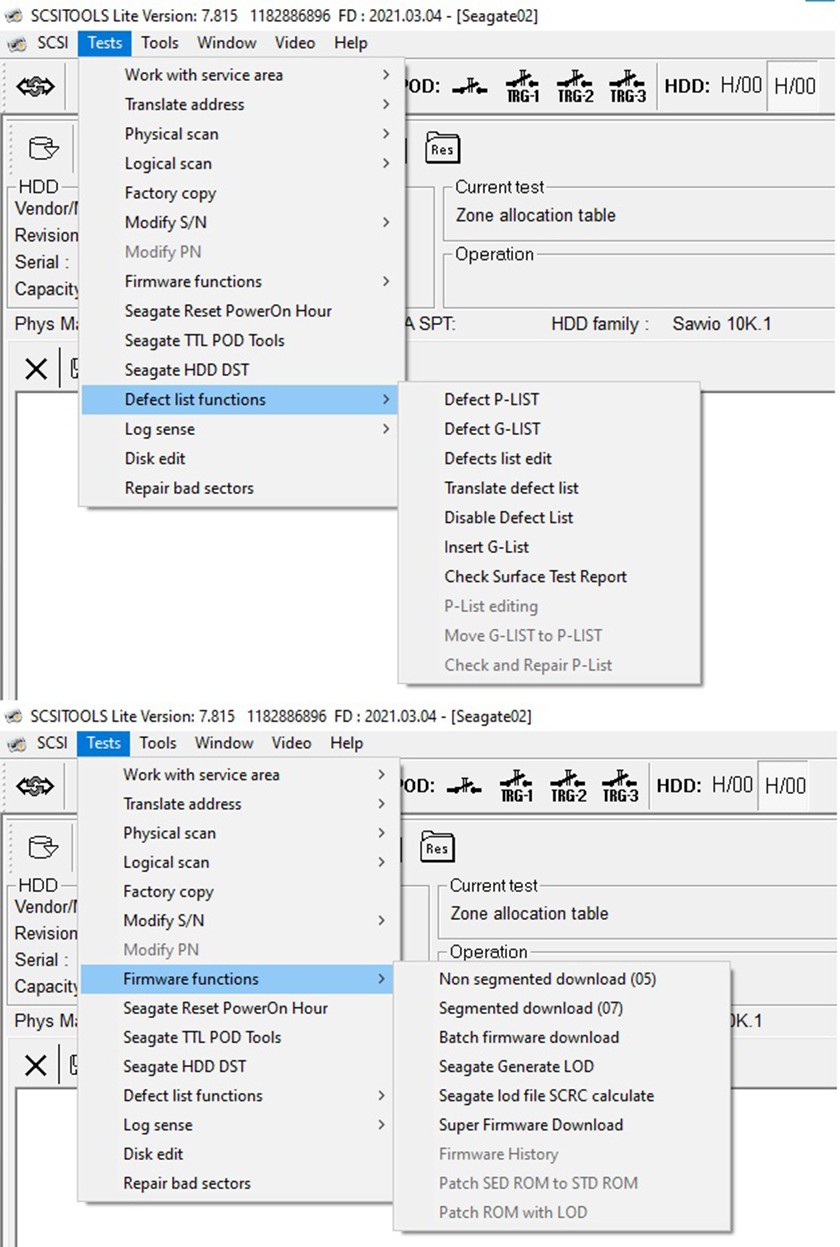840x1247 pixels.
Task: Click TRG-3 trigger icon in lower window
Action: [x=620, y=786]
